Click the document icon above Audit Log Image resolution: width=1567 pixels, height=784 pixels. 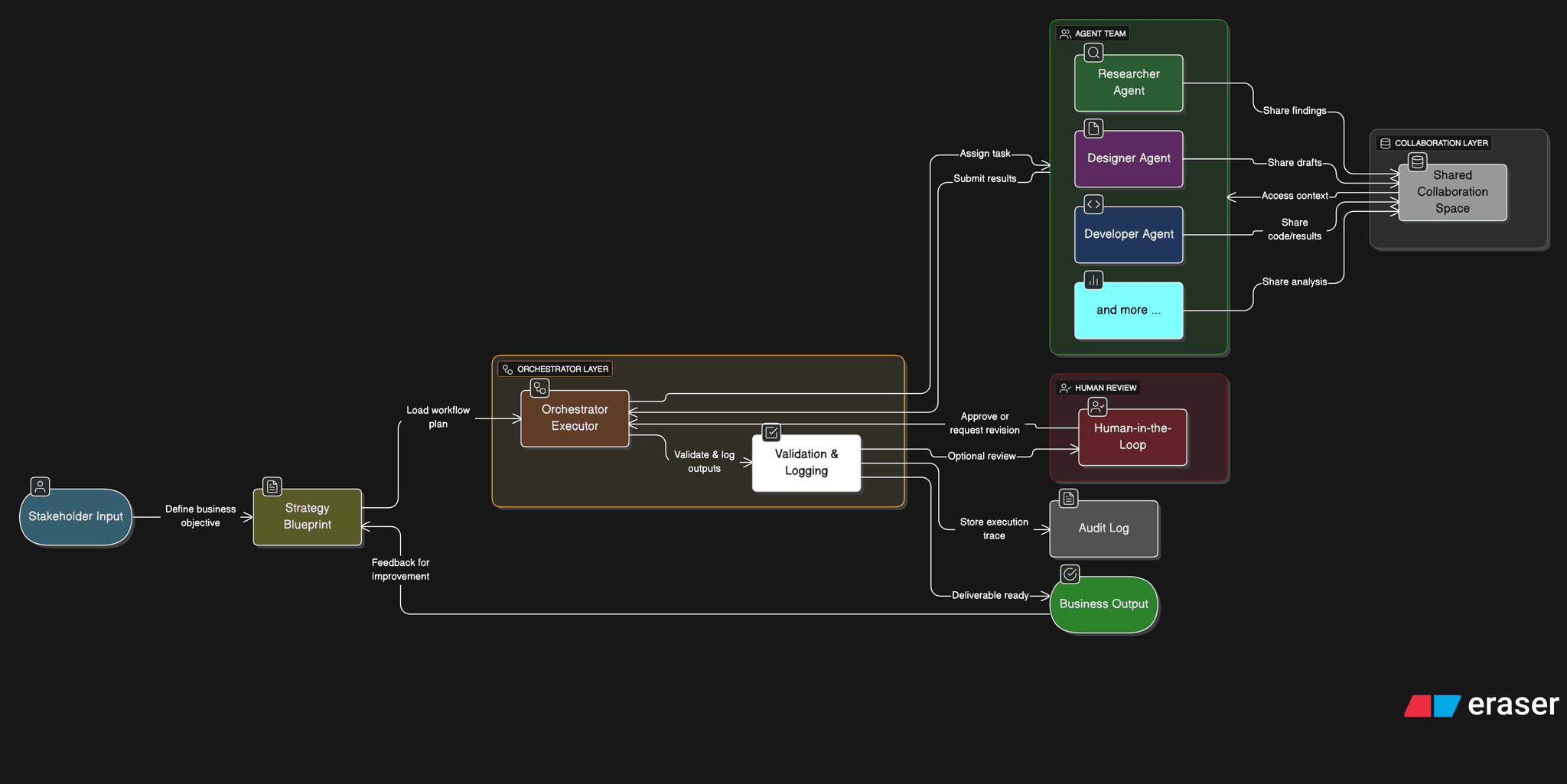(1069, 499)
